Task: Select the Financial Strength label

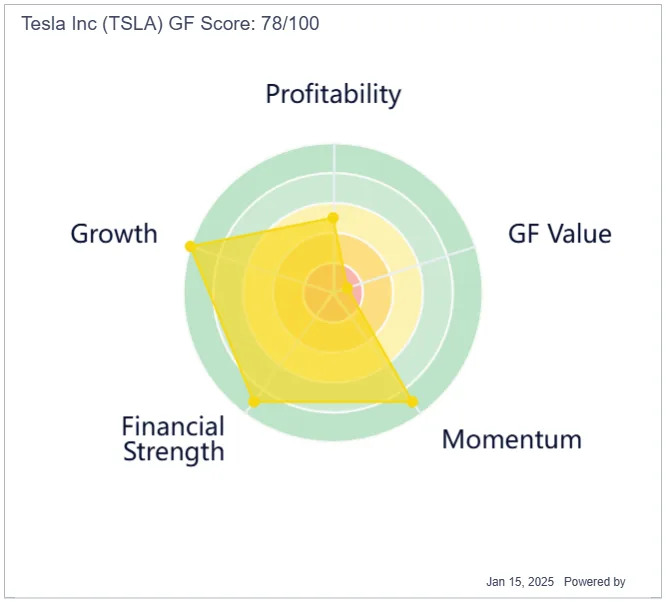Action: tap(173, 439)
